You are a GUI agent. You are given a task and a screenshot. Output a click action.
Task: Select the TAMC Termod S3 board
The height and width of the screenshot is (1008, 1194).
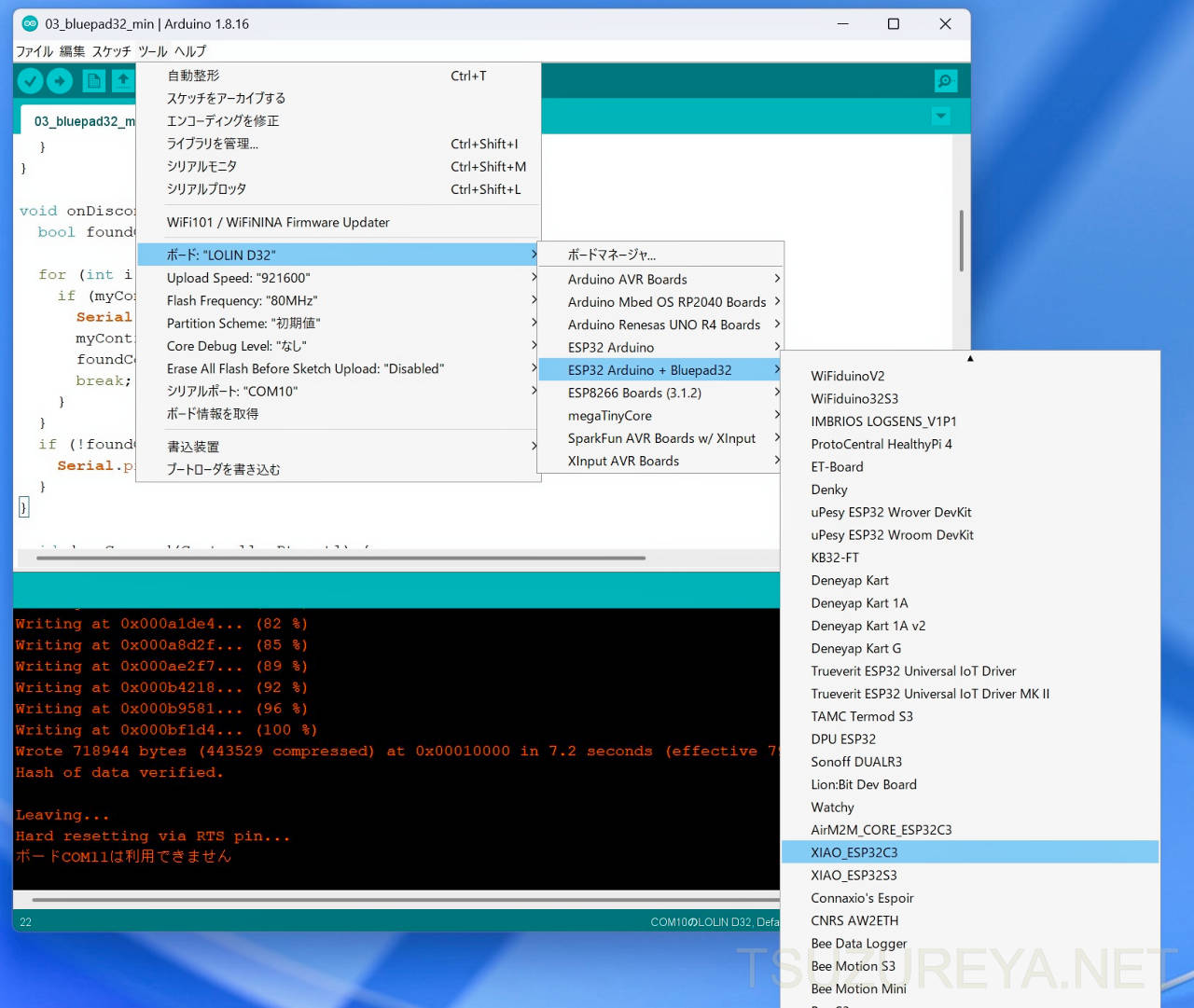coord(970,716)
